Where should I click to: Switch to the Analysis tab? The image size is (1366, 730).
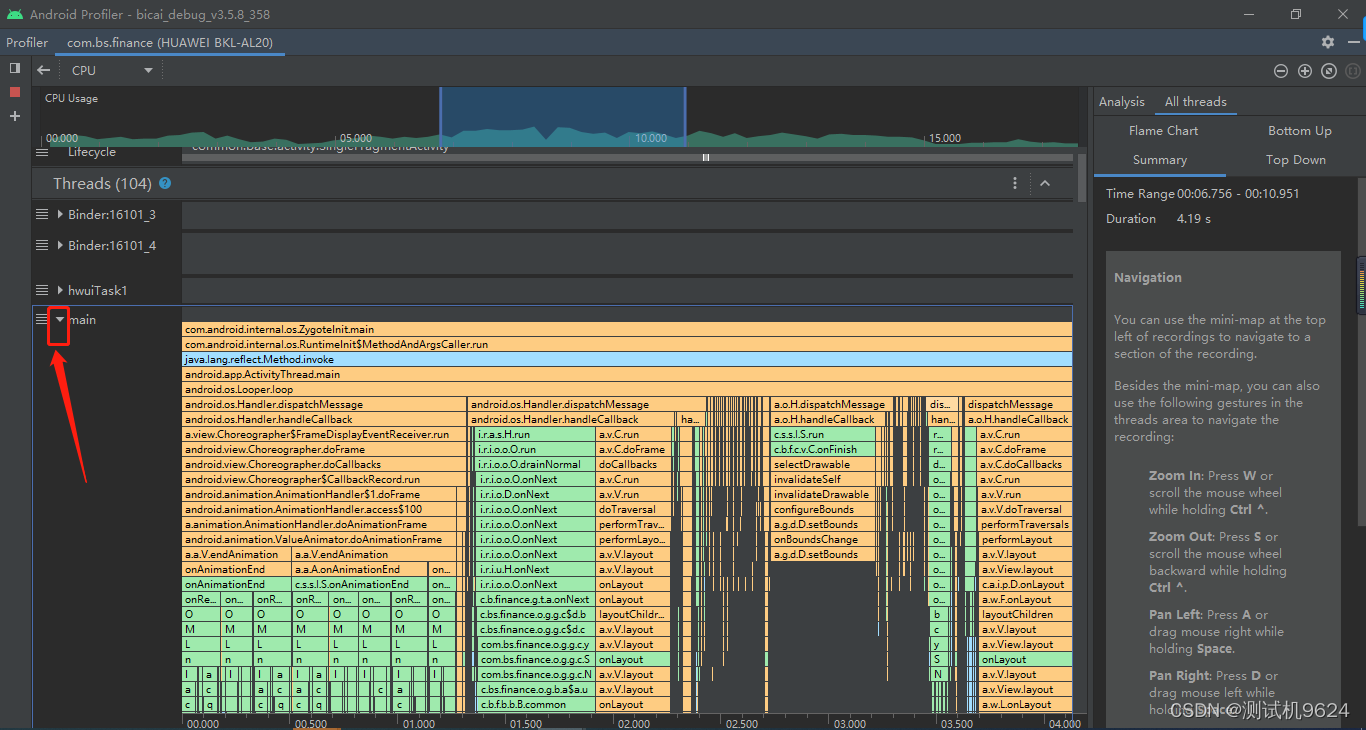click(x=1121, y=101)
